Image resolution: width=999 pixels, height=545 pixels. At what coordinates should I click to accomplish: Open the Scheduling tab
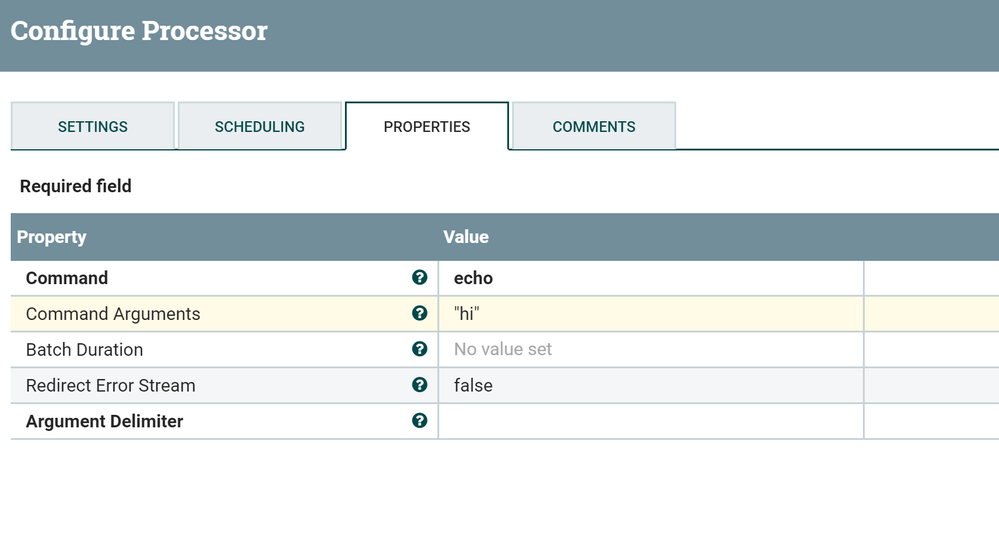[260, 127]
